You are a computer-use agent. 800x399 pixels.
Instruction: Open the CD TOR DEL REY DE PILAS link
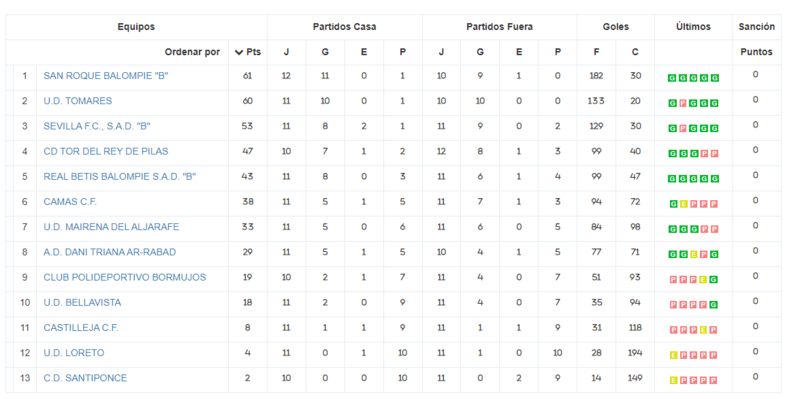[106, 152]
